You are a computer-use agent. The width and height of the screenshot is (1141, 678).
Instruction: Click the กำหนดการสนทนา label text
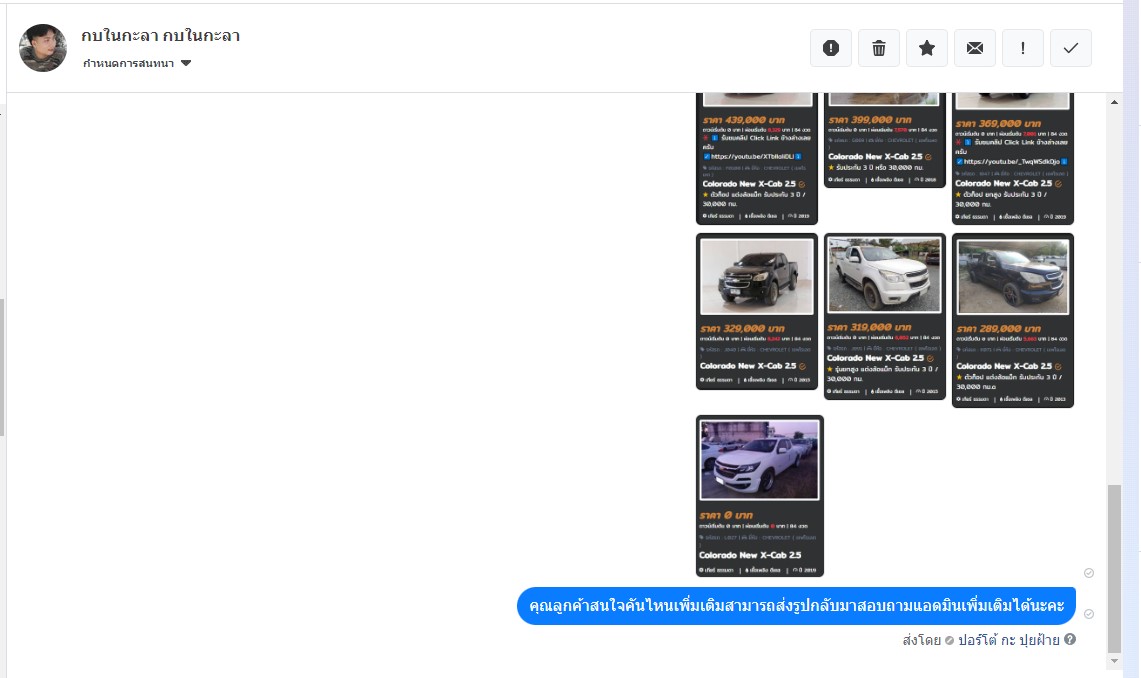click(129, 63)
